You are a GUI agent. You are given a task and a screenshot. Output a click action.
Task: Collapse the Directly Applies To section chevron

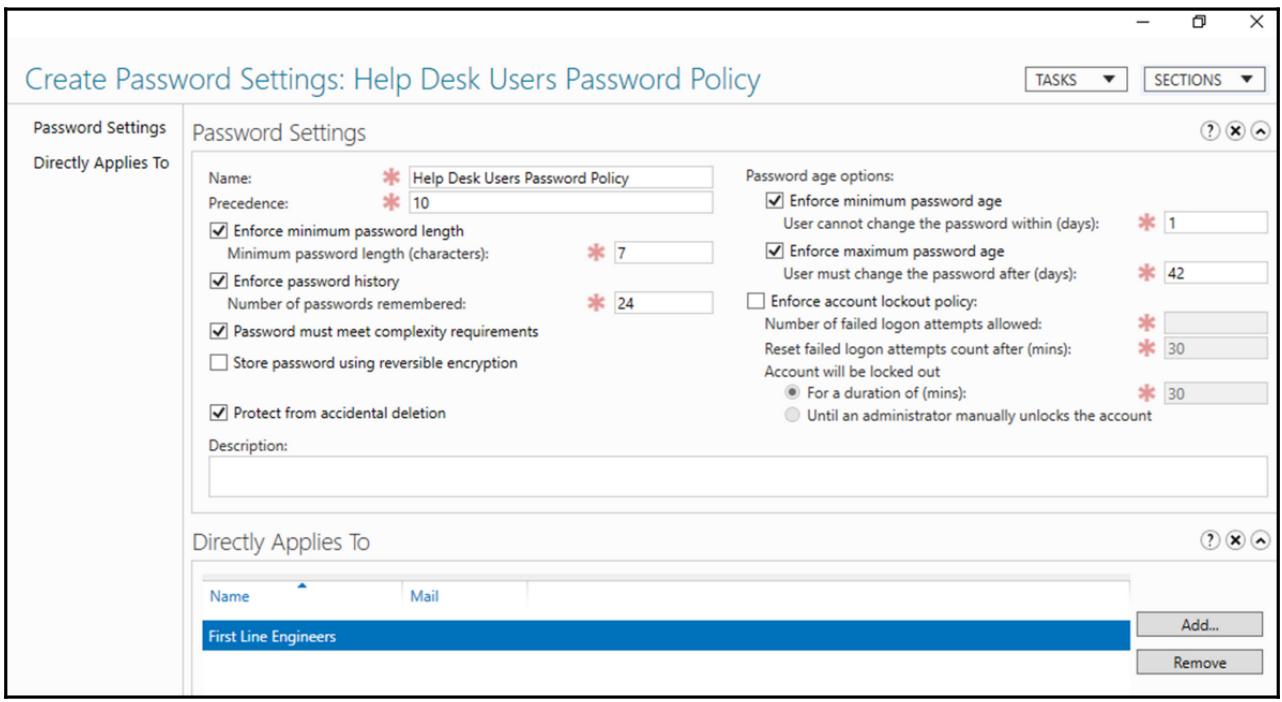click(1260, 541)
